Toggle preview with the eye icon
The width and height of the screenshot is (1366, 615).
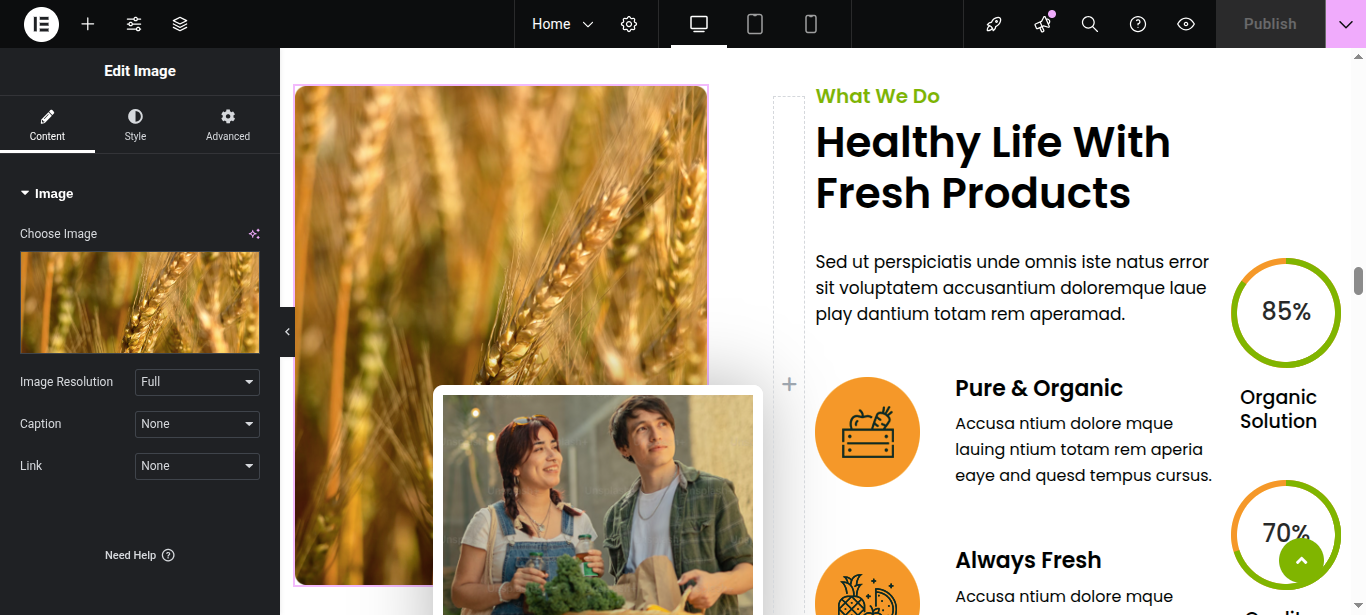coord(1186,24)
